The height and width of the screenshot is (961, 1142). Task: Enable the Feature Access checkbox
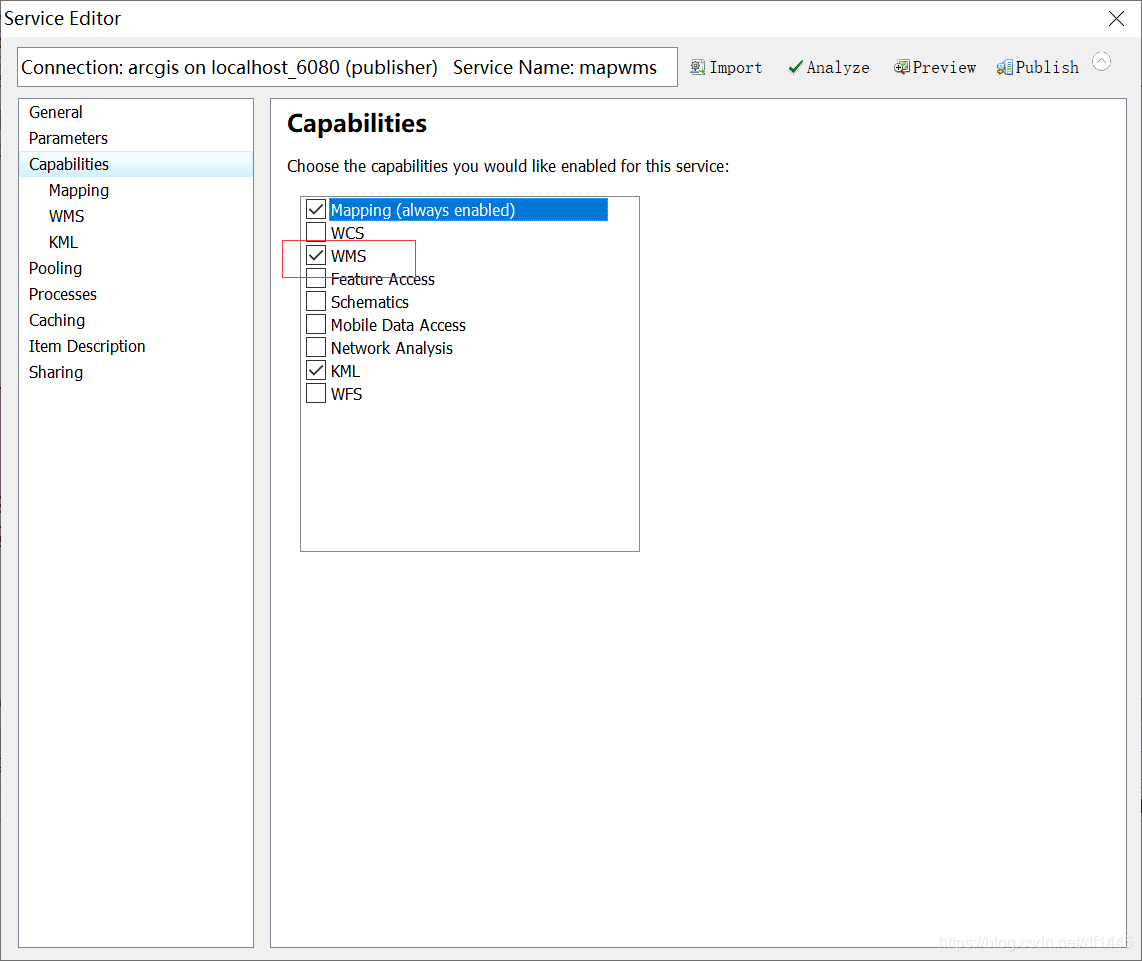(315, 278)
